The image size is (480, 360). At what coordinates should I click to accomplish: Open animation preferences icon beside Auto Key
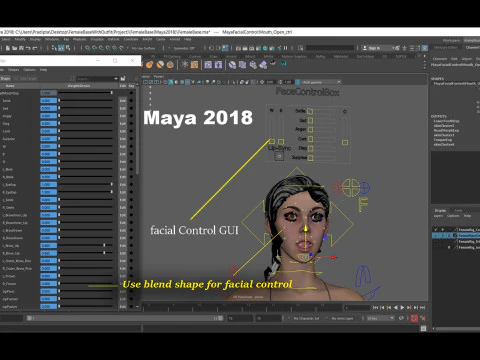coord(423,318)
